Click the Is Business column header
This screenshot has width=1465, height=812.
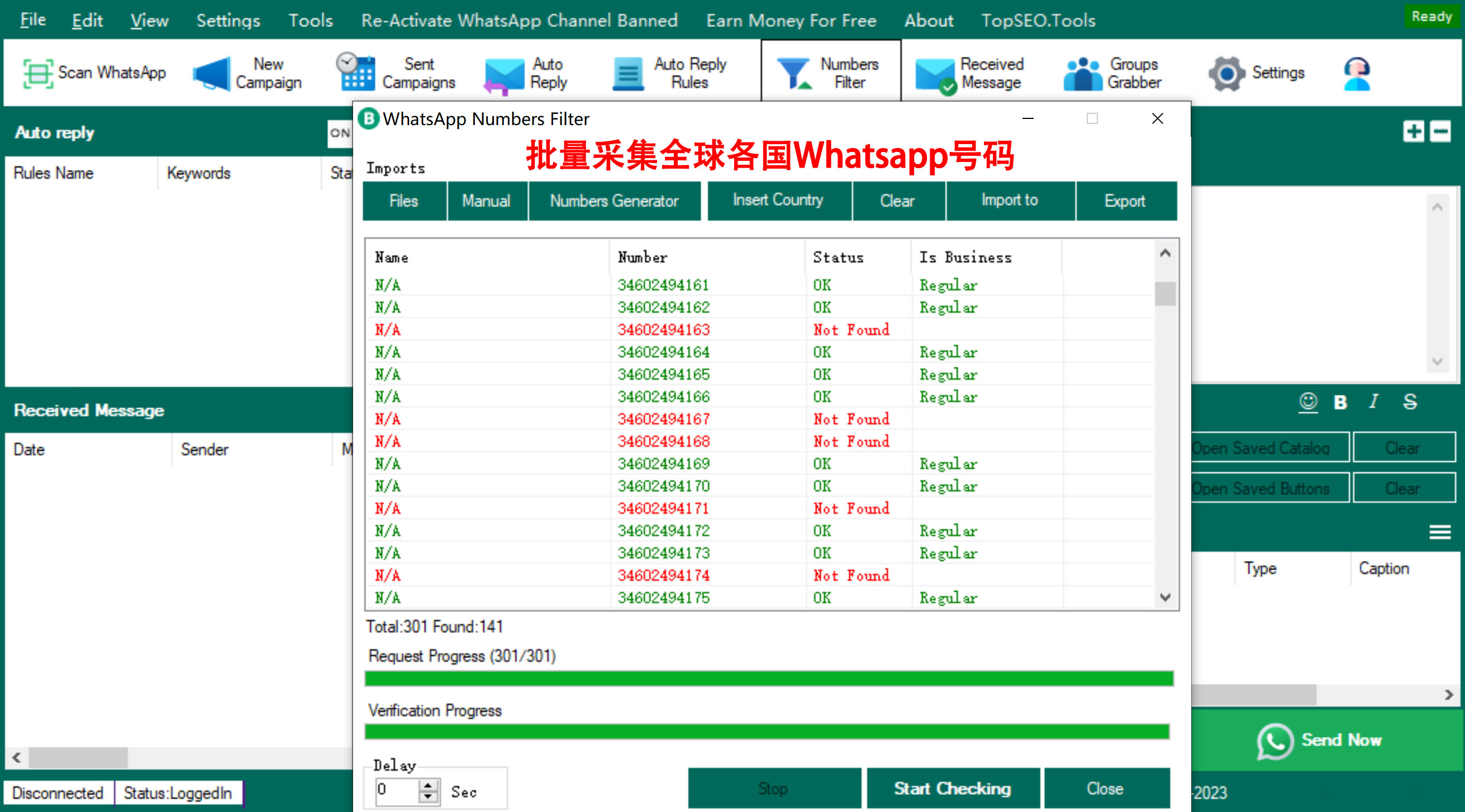pyautogui.click(x=987, y=257)
